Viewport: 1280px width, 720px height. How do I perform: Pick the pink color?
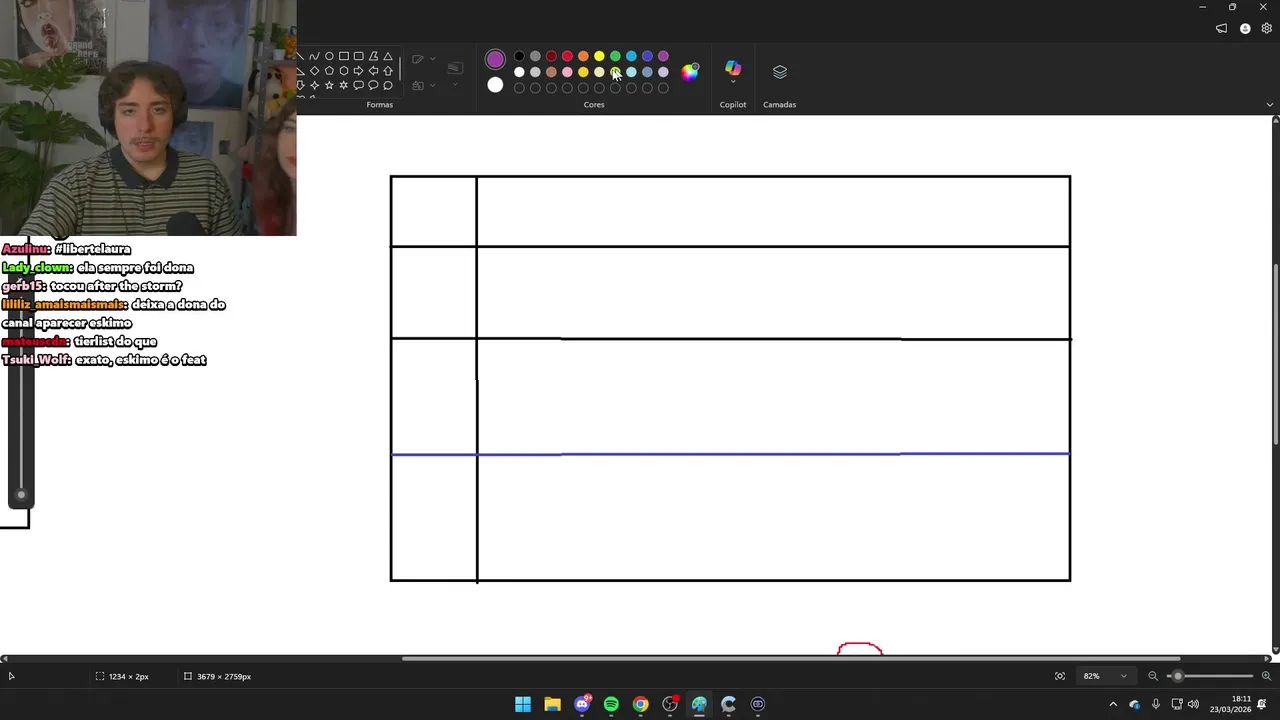pos(567,72)
